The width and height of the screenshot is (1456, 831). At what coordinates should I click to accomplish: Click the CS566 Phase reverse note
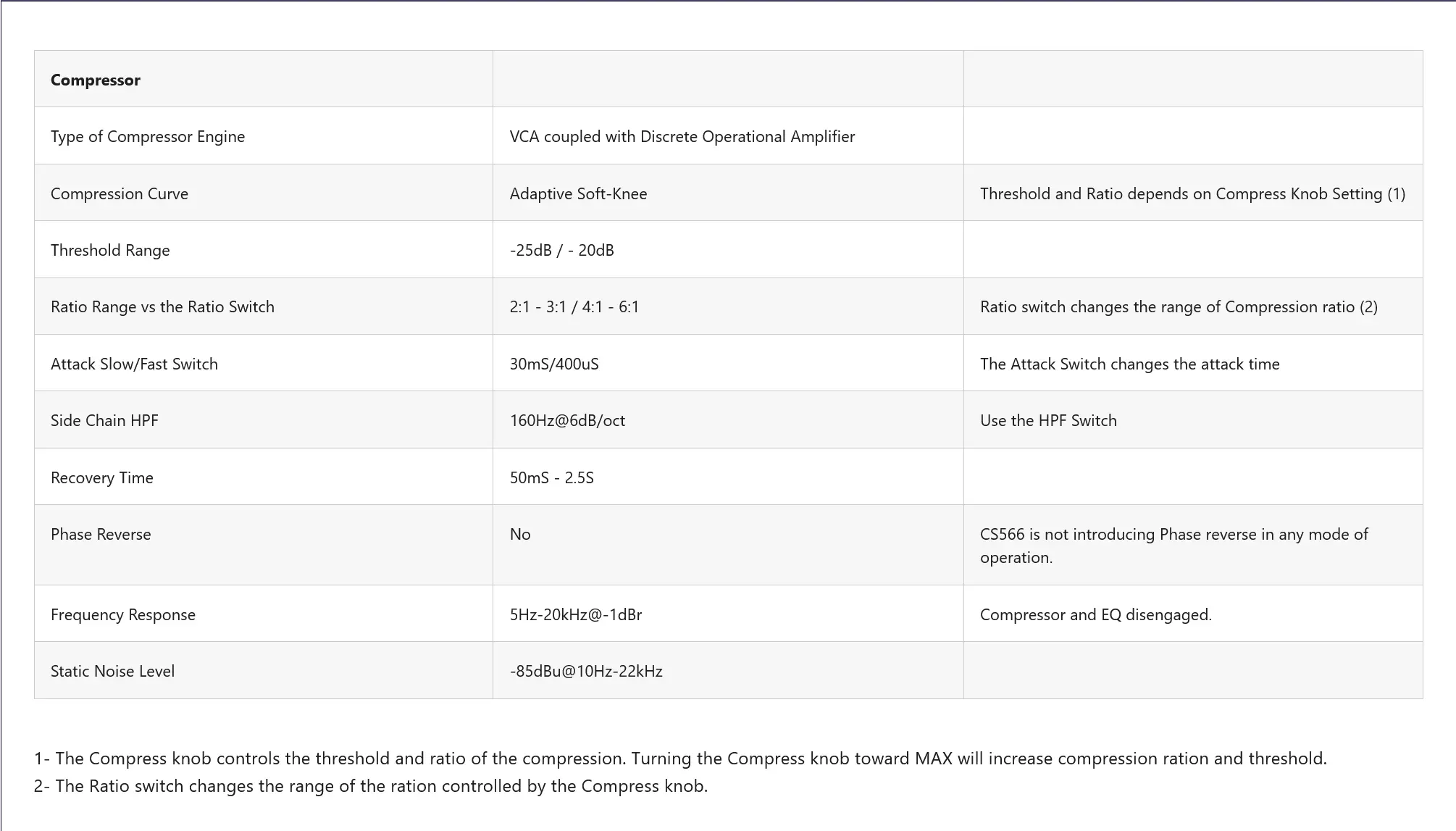point(1173,545)
